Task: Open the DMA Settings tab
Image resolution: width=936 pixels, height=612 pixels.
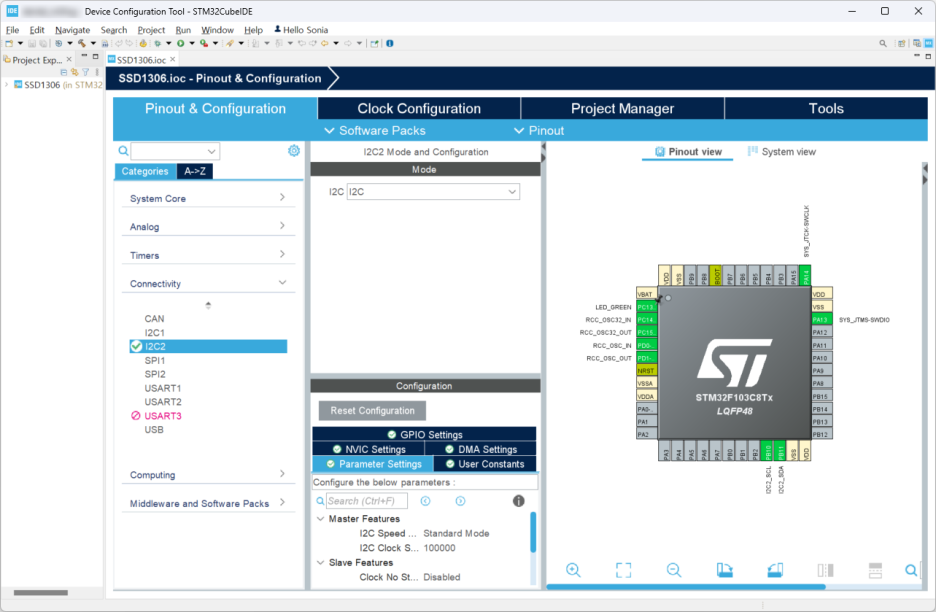Action: tap(481, 449)
